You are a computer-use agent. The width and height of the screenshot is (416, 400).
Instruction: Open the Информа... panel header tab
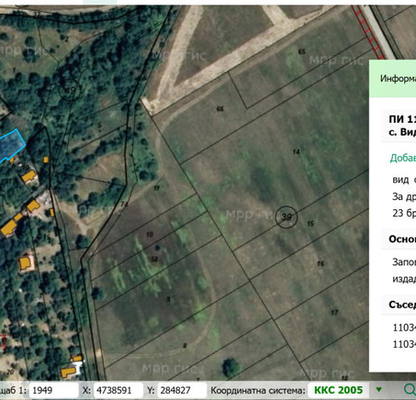tap(398, 79)
